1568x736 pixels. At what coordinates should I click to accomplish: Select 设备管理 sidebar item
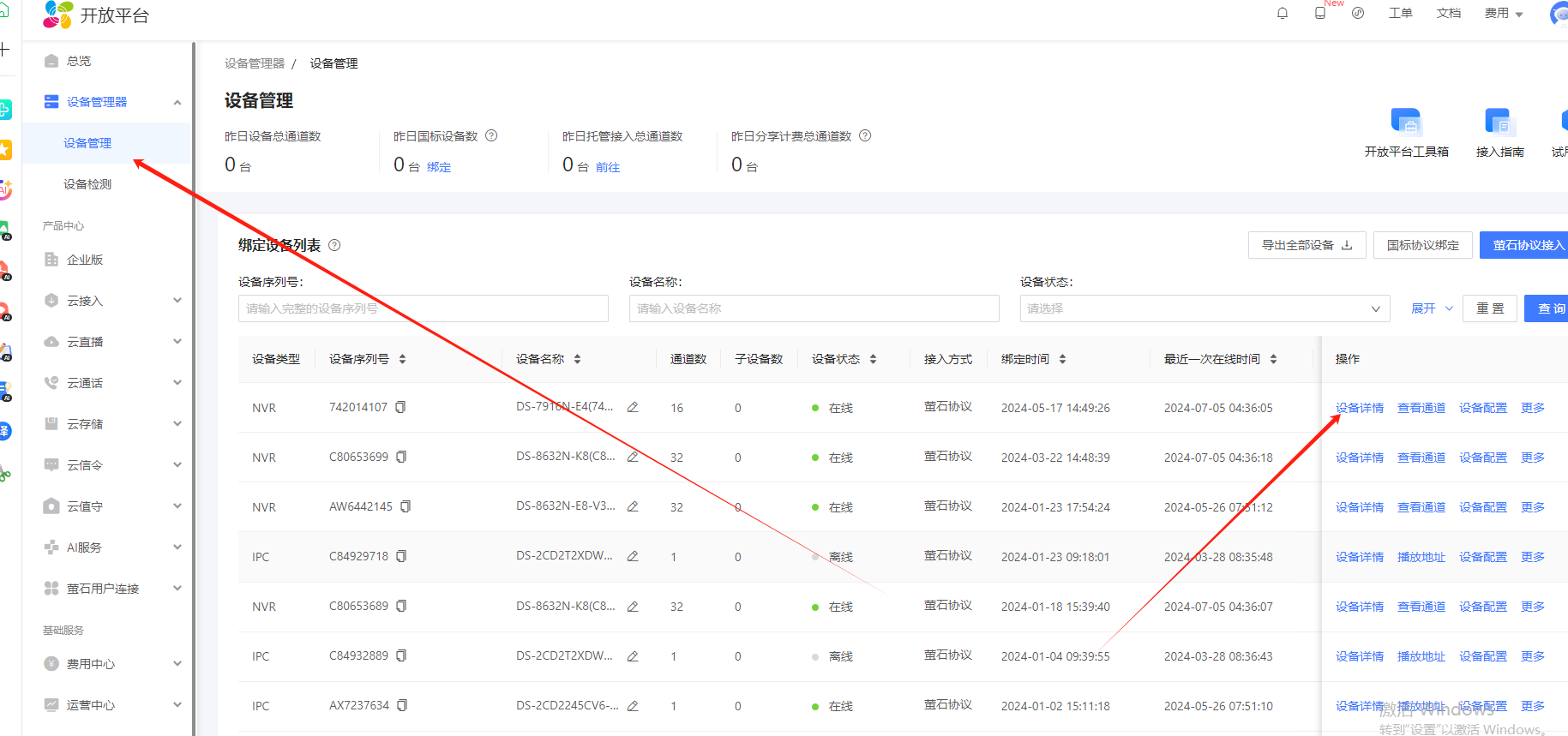point(106,143)
